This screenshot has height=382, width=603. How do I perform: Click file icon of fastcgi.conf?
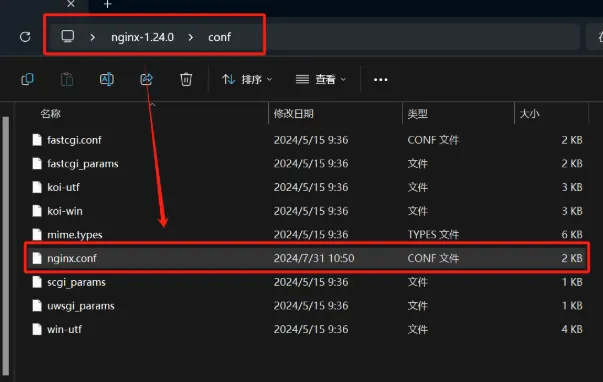37,140
